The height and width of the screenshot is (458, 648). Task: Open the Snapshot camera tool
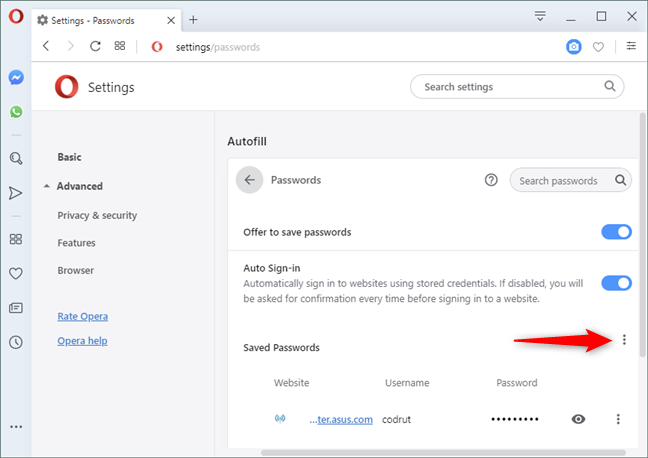pyautogui.click(x=573, y=46)
